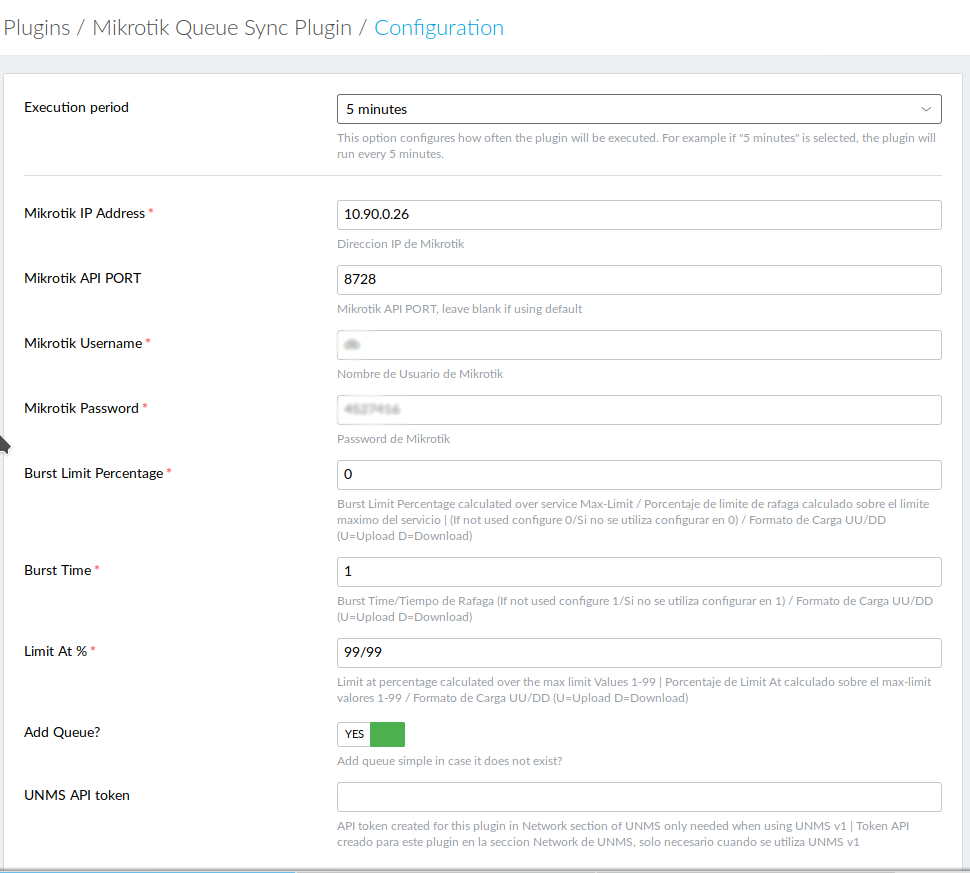Select the Configuration breadcrumb item

coord(439,28)
